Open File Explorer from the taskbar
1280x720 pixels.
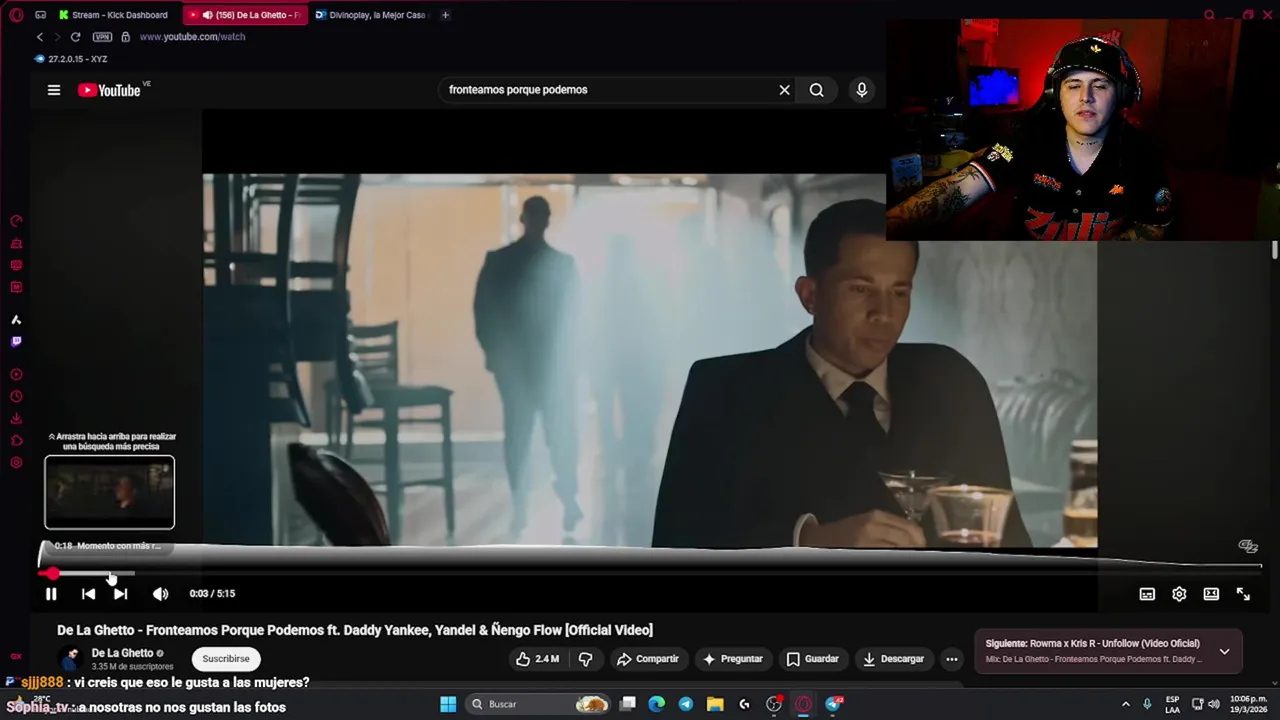pos(715,704)
